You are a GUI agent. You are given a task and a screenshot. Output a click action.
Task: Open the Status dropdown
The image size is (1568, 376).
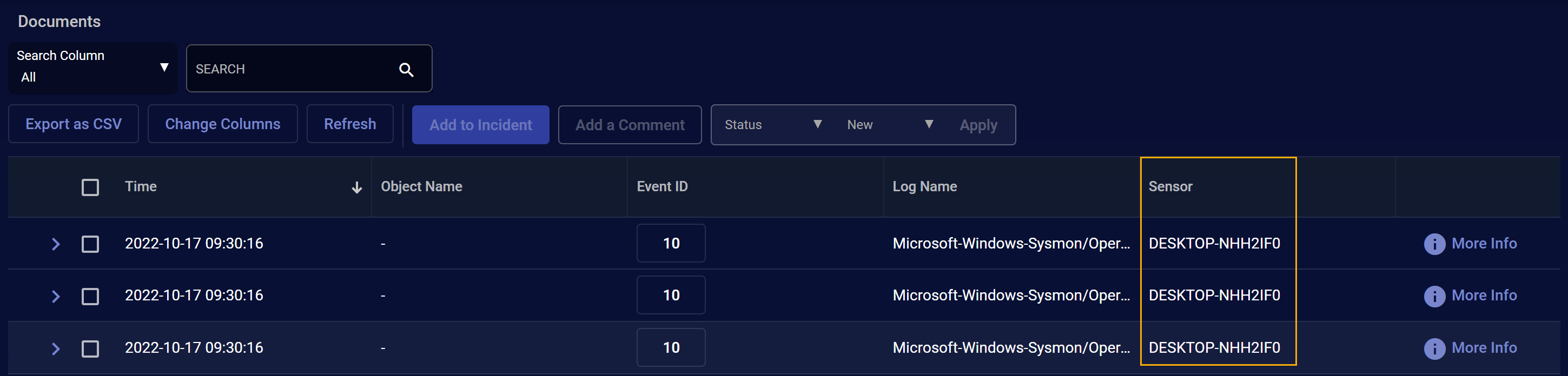pyautogui.click(x=772, y=125)
